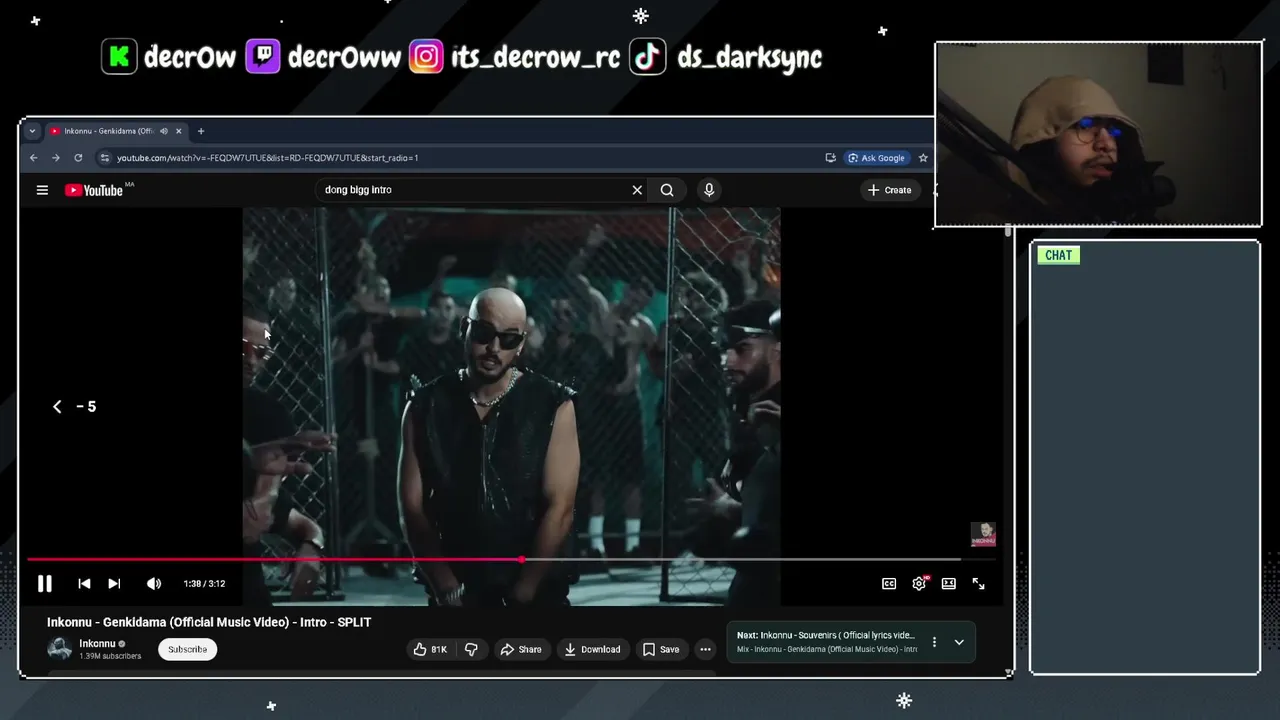Skip to the next video
The width and height of the screenshot is (1280, 720).
click(x=114, y=583)
